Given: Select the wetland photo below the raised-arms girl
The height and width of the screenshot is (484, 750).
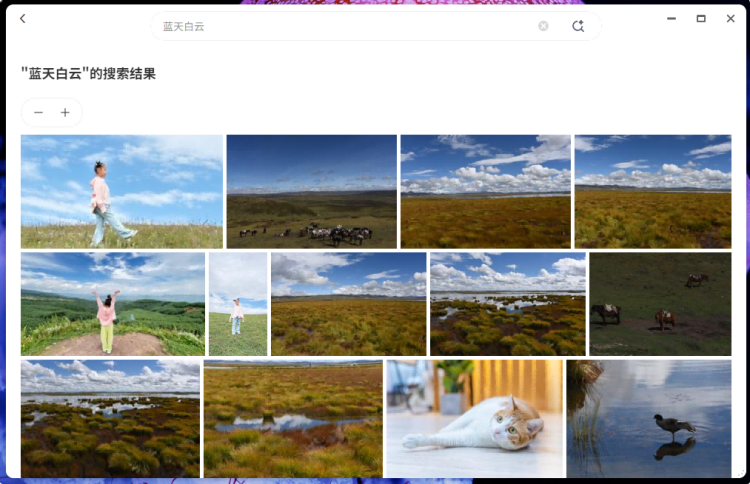Looking at the screenshot, I should [x=110, y=418].
